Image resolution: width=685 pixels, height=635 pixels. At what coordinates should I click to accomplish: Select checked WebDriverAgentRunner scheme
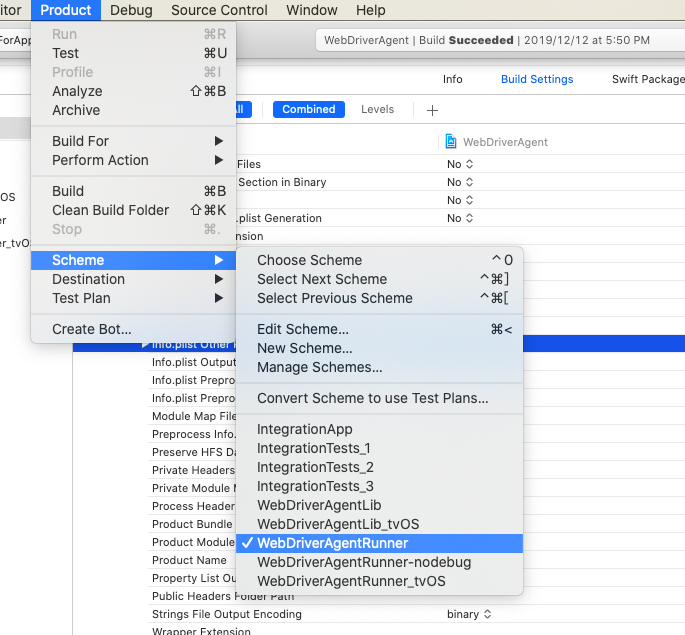click(379, 543)
